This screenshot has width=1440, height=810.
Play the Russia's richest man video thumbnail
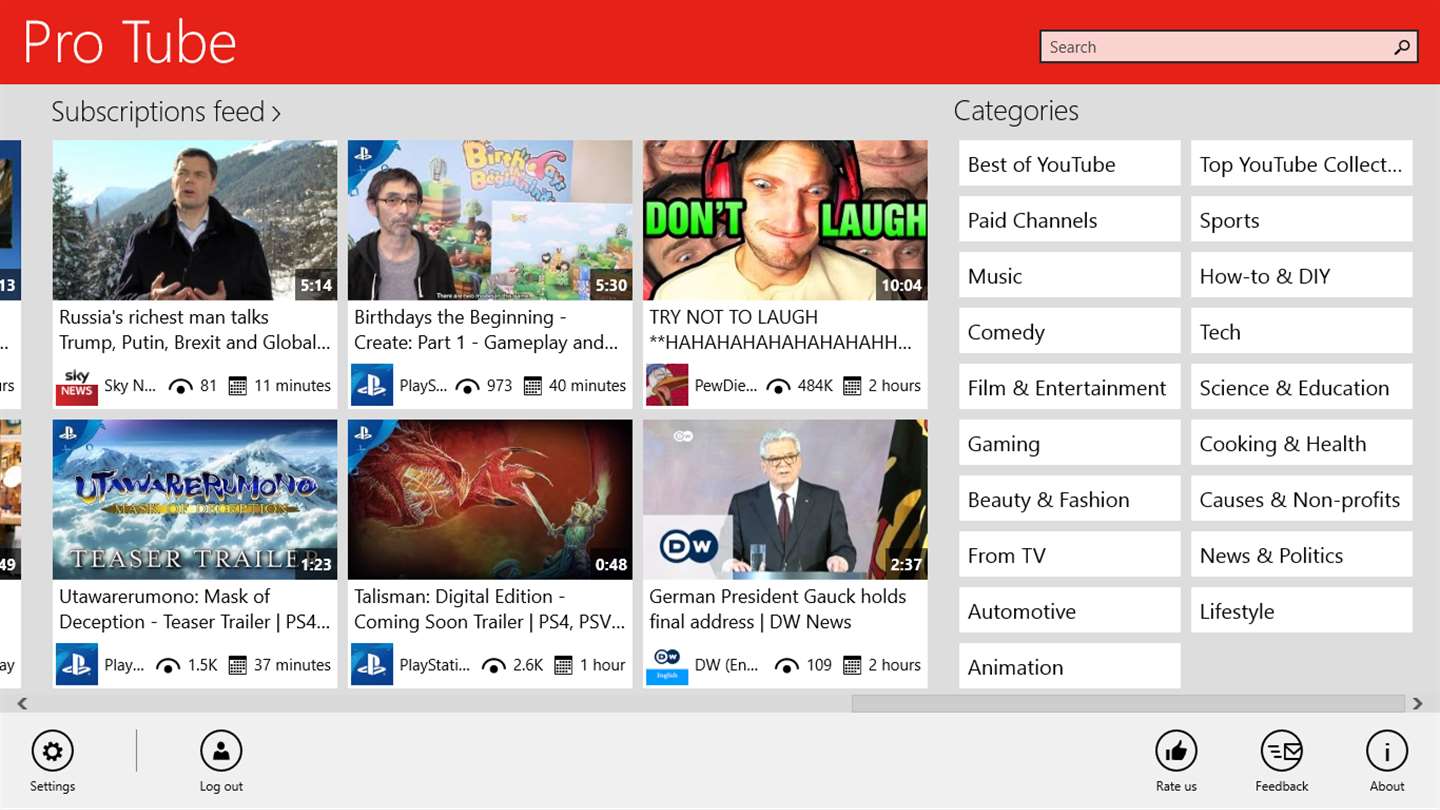[195, 220]
